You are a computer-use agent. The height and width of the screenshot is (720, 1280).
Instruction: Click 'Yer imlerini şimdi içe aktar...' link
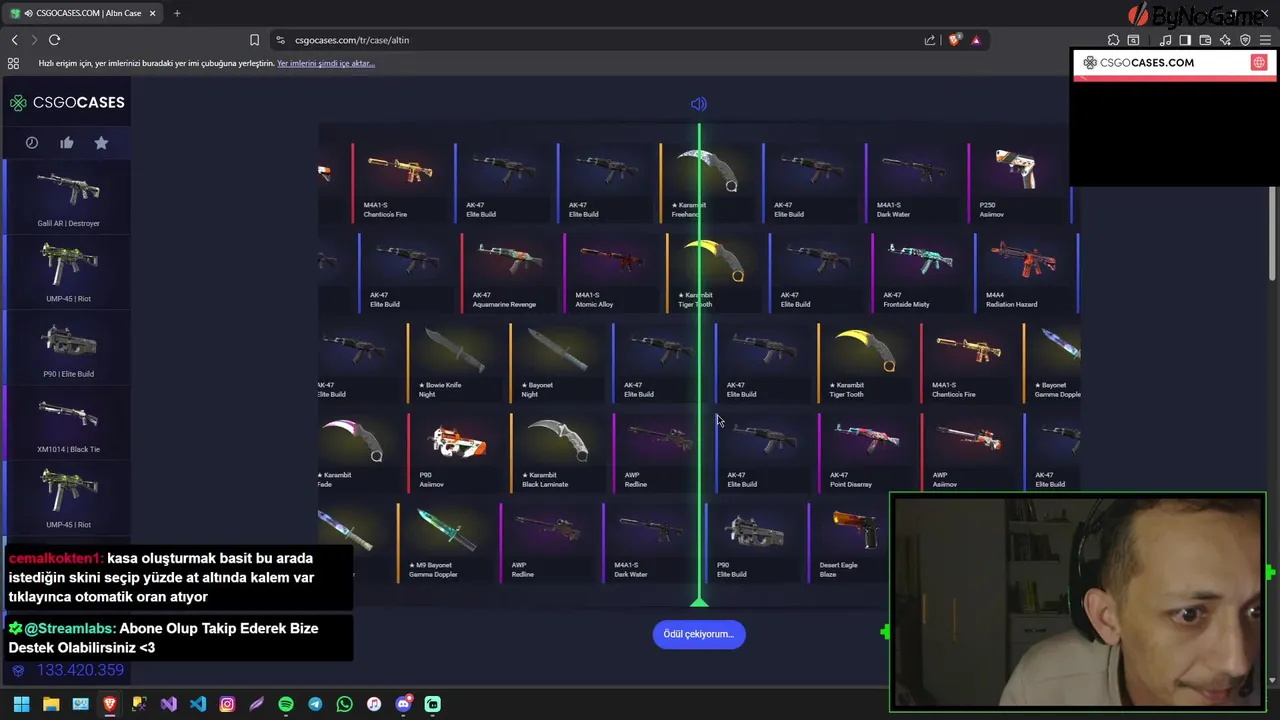[x=326, y=63]
